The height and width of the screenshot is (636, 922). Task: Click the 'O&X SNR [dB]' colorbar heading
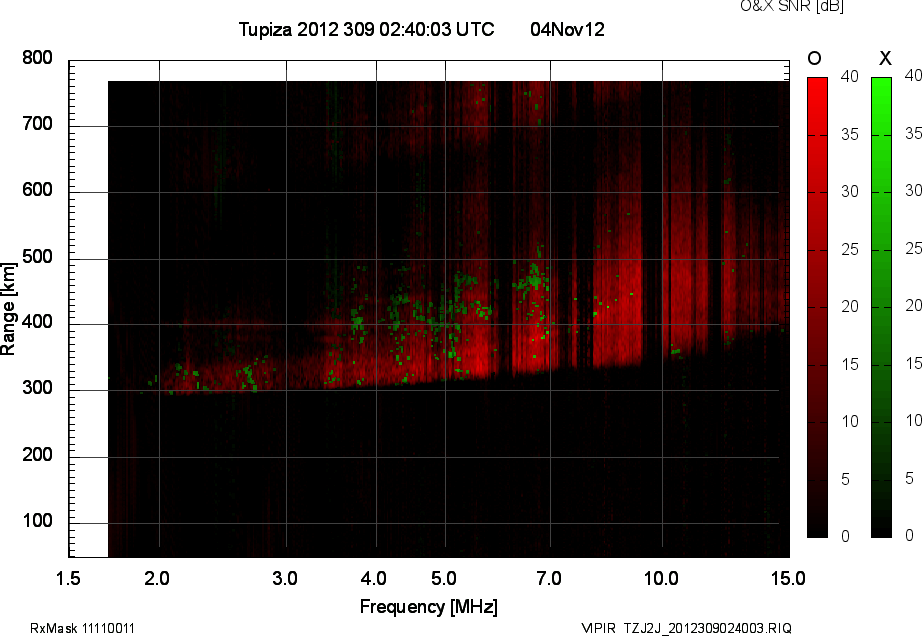[x=792, y=6]
